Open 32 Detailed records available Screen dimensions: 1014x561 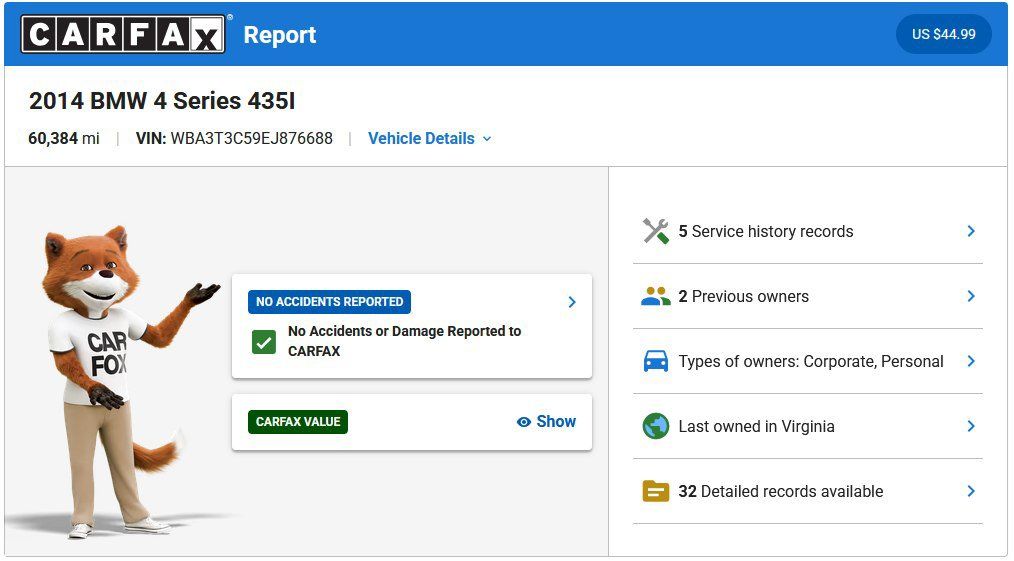click(x=808, y=491)
